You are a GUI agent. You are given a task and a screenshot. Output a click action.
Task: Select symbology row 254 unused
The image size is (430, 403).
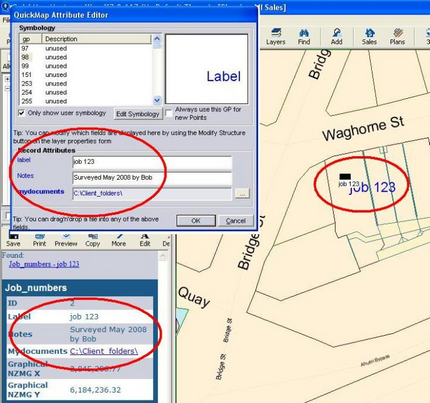click(x=86, y=92)
